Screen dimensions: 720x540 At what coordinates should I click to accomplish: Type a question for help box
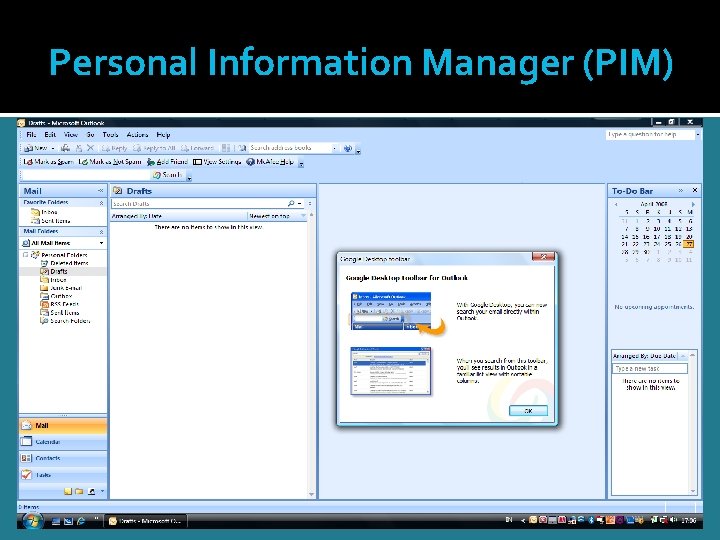(x=650, y=135)
